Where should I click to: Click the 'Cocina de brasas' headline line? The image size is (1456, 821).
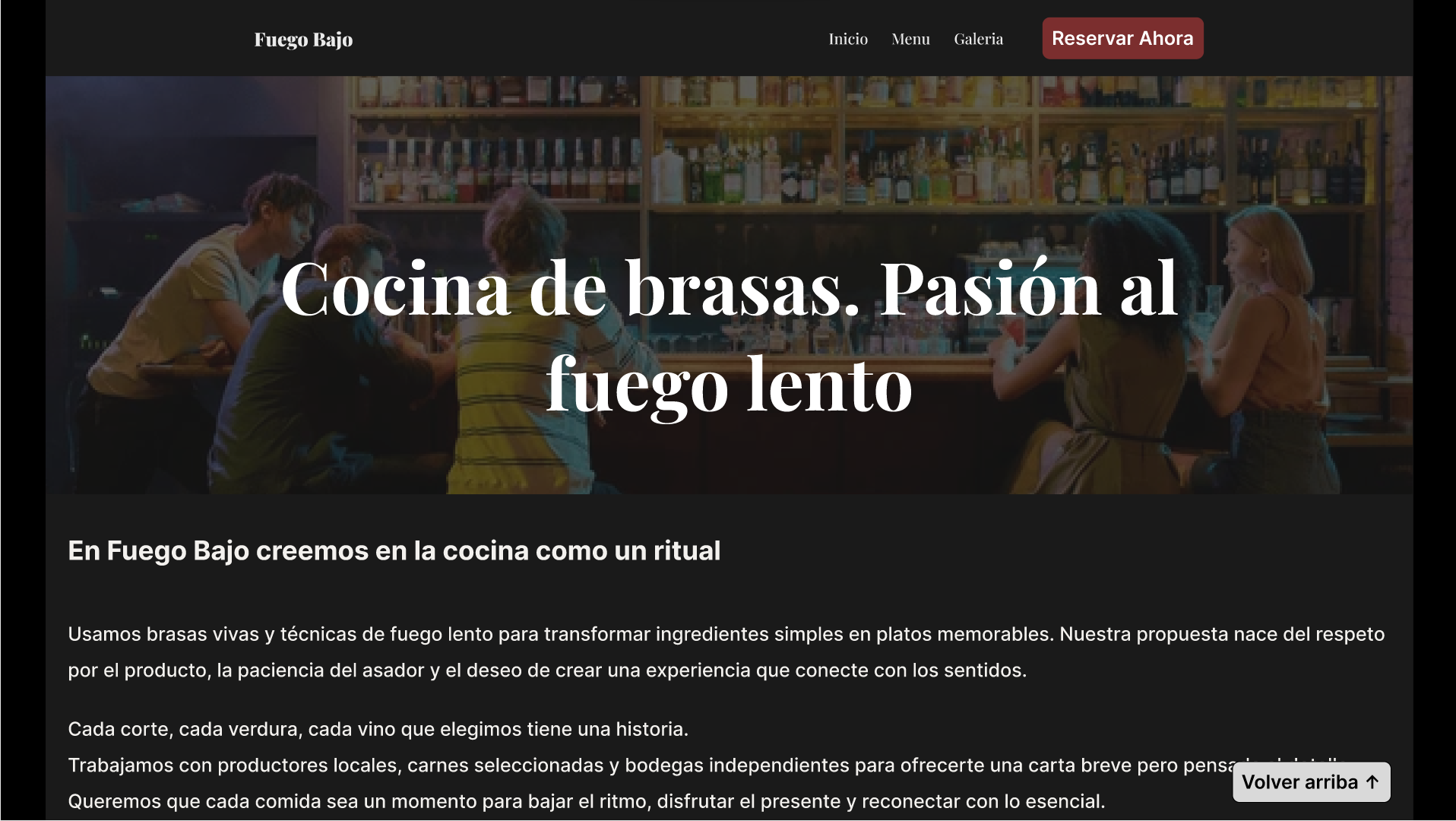[729, 287]
